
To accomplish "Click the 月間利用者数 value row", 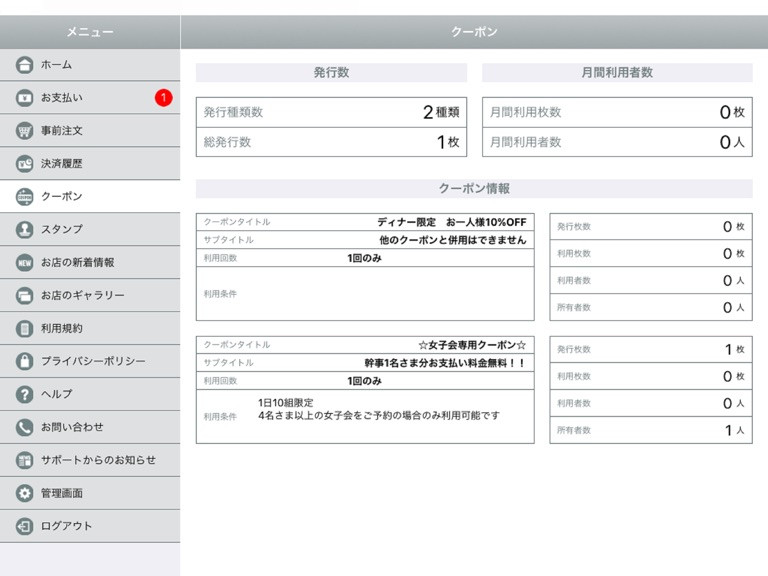I will (x=617, y=142).
